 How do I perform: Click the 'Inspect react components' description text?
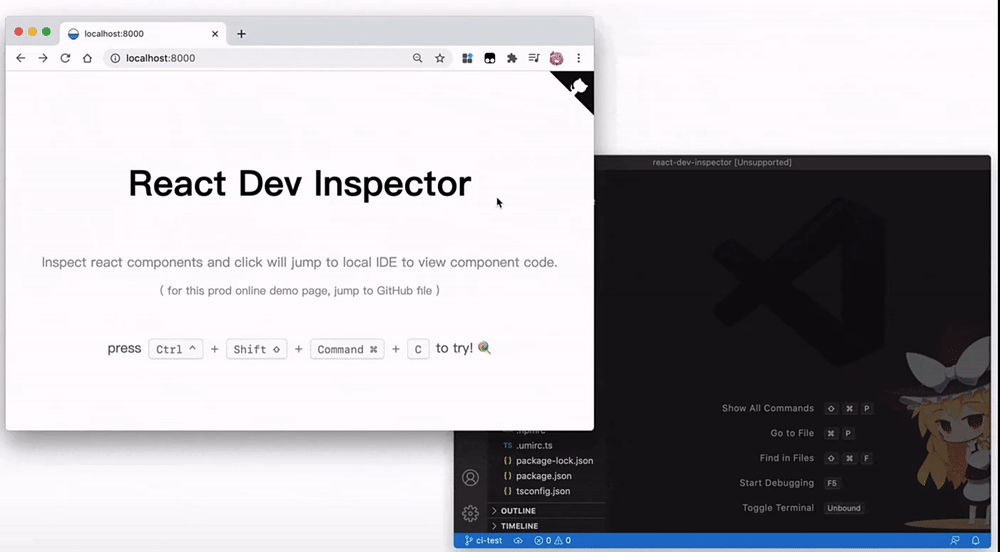pos(299,263)
